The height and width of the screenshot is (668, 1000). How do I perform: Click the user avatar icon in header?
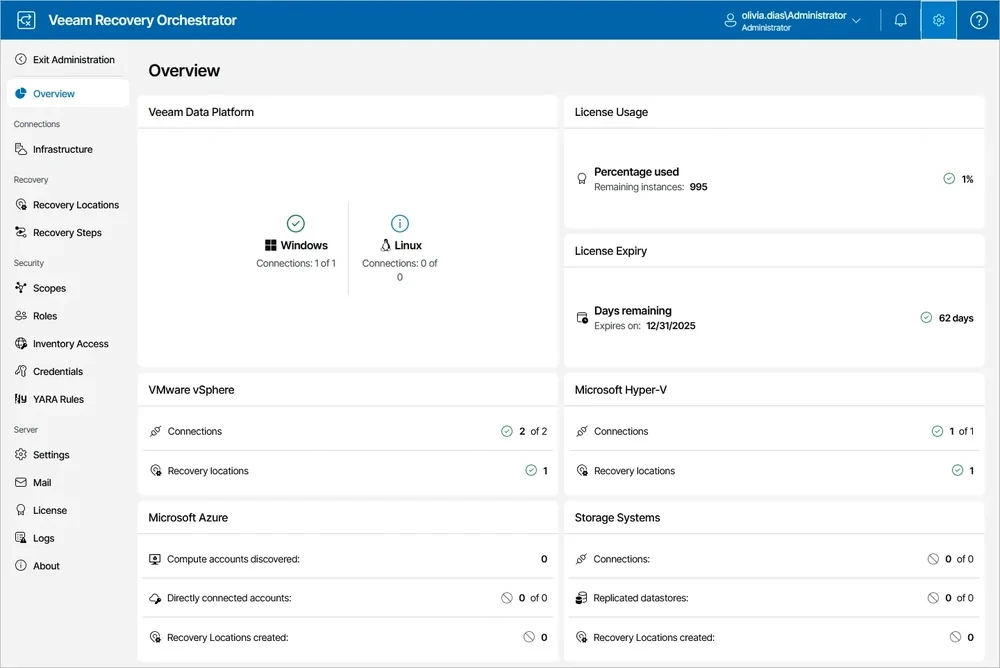[730, 20]
